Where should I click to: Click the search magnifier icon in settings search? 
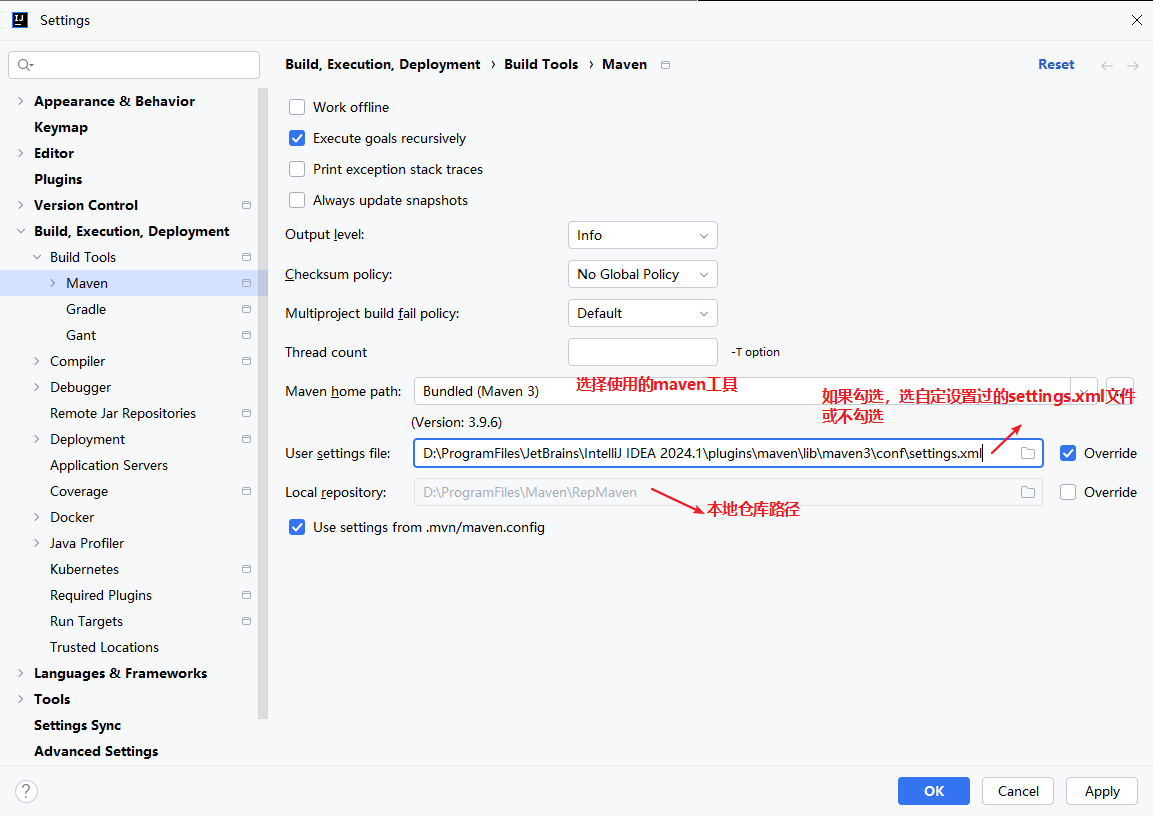click(x=25, y=65)
